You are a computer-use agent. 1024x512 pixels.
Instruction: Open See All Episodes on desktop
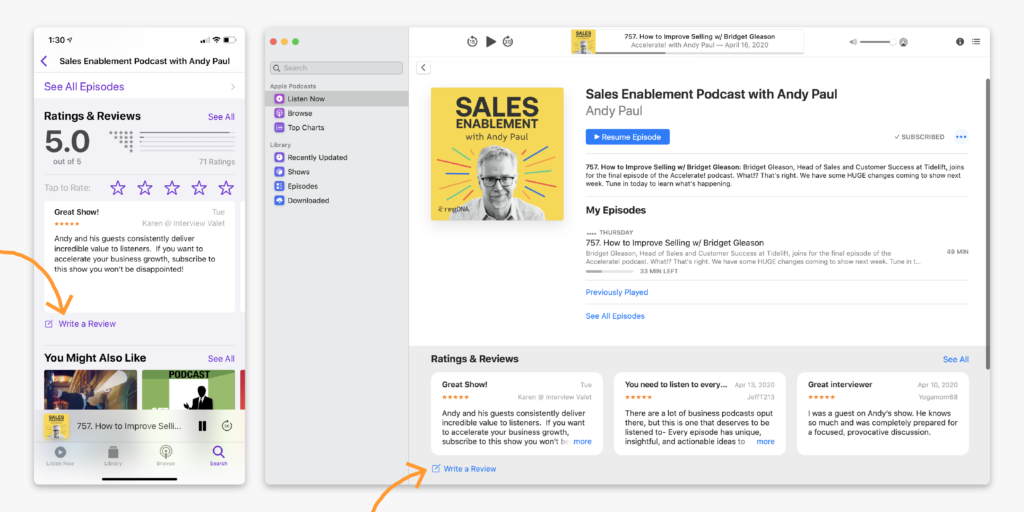pos(615,316)
